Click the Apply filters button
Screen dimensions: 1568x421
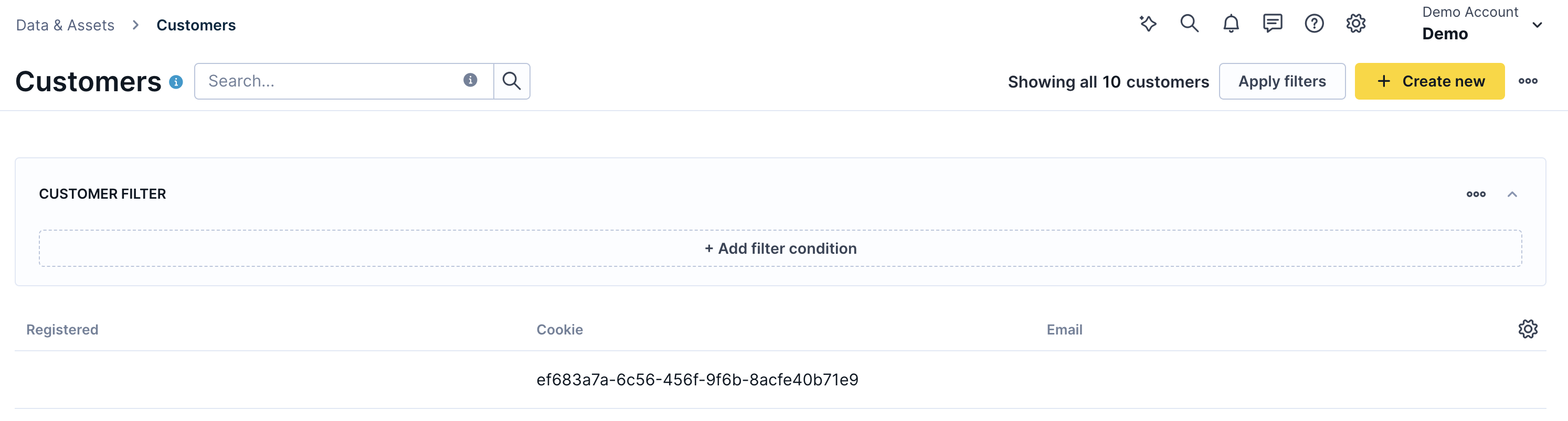point(1282,81)
